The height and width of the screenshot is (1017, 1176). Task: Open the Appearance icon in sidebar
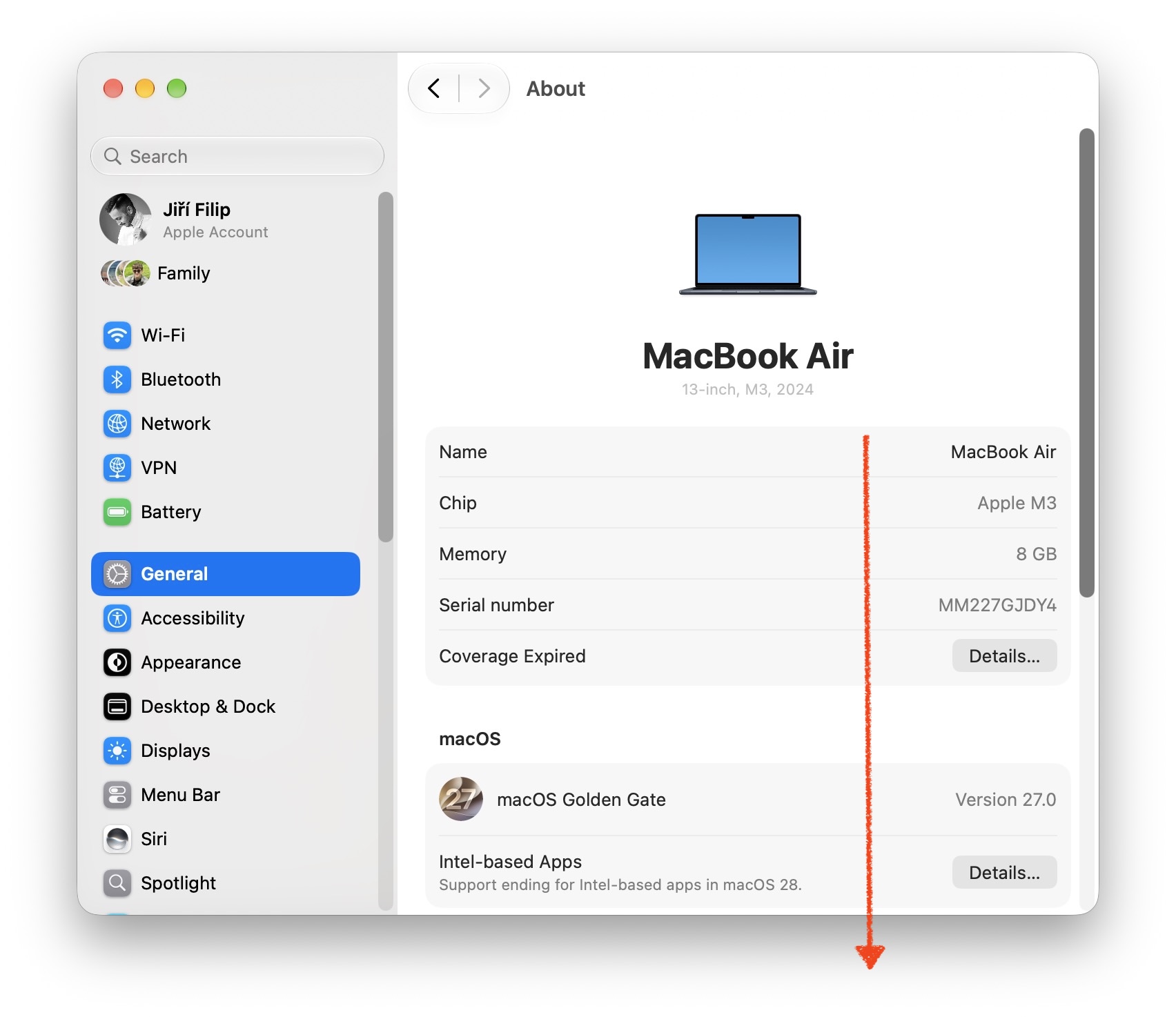[117, 662]
